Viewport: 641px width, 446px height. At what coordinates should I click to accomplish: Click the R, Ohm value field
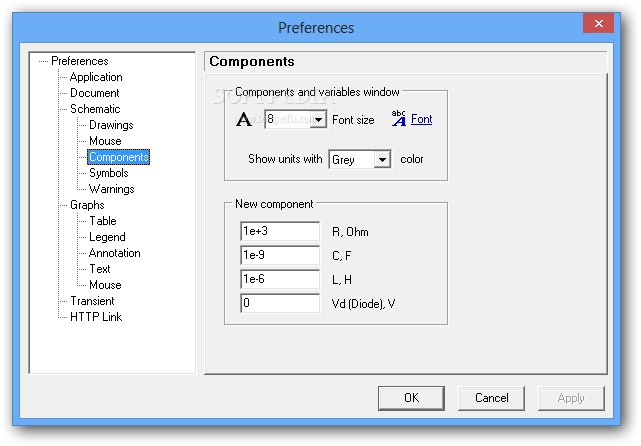tap(280, 232)
